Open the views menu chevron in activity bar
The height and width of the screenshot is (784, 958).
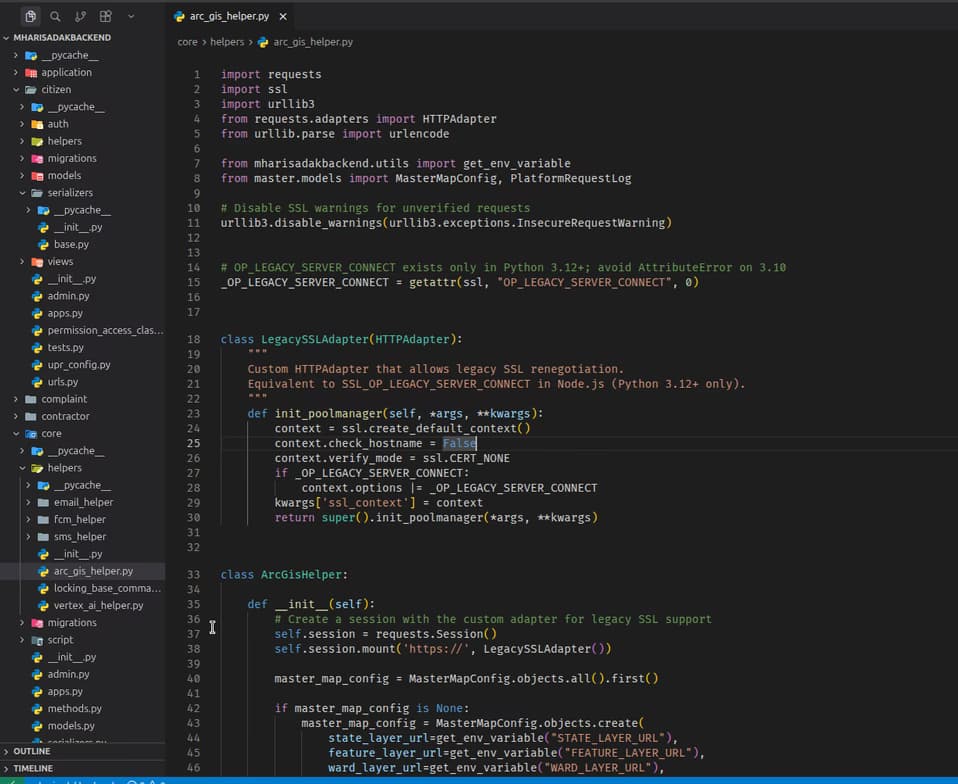point(133,16)
